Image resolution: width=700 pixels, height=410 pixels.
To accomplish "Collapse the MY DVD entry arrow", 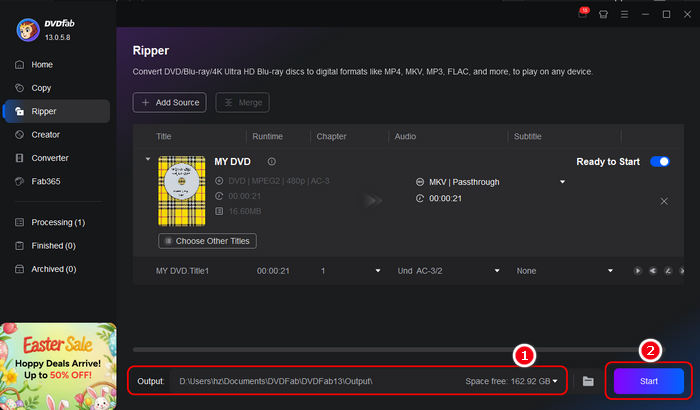I will [148, 159].
